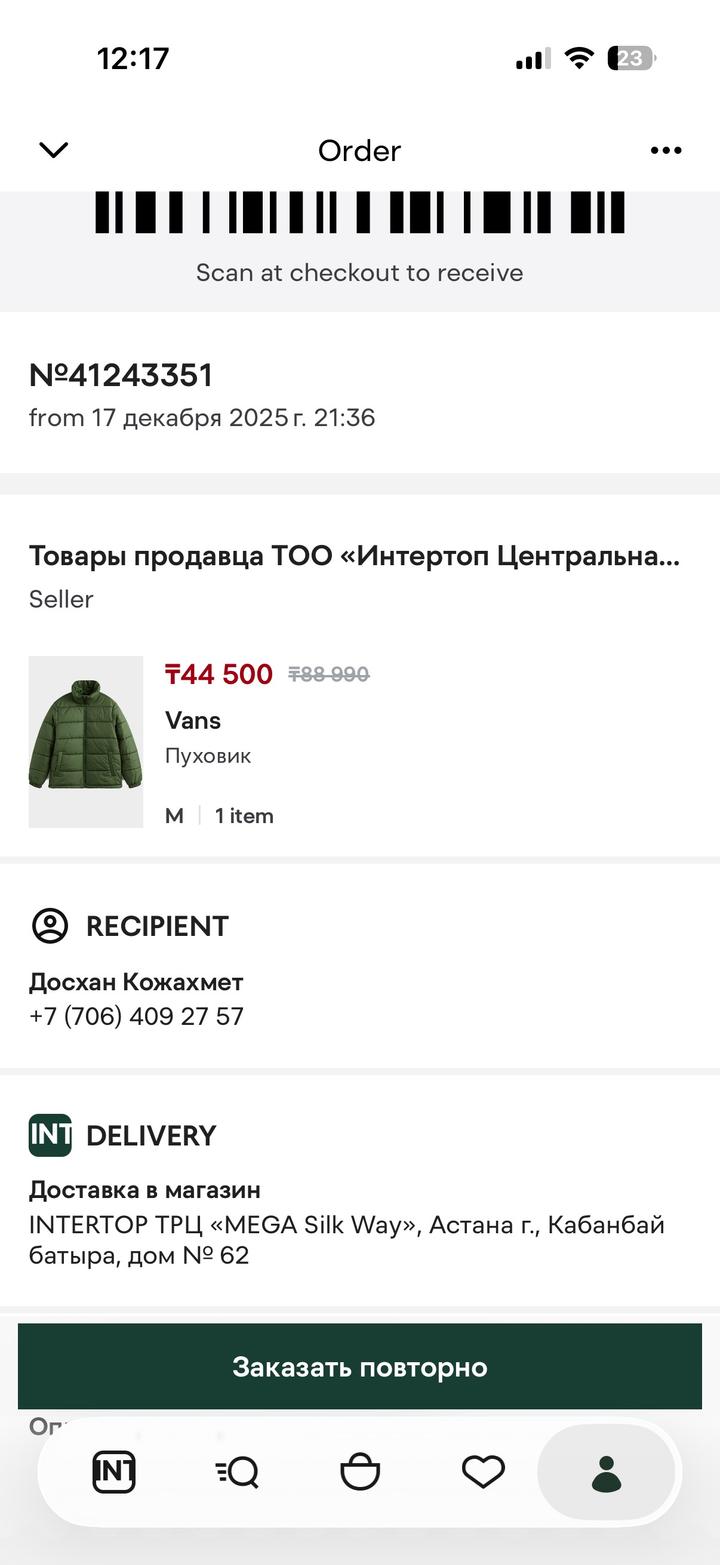Tap the Order page title
This screenshot has width=720, height=1565.
point(359,150)
